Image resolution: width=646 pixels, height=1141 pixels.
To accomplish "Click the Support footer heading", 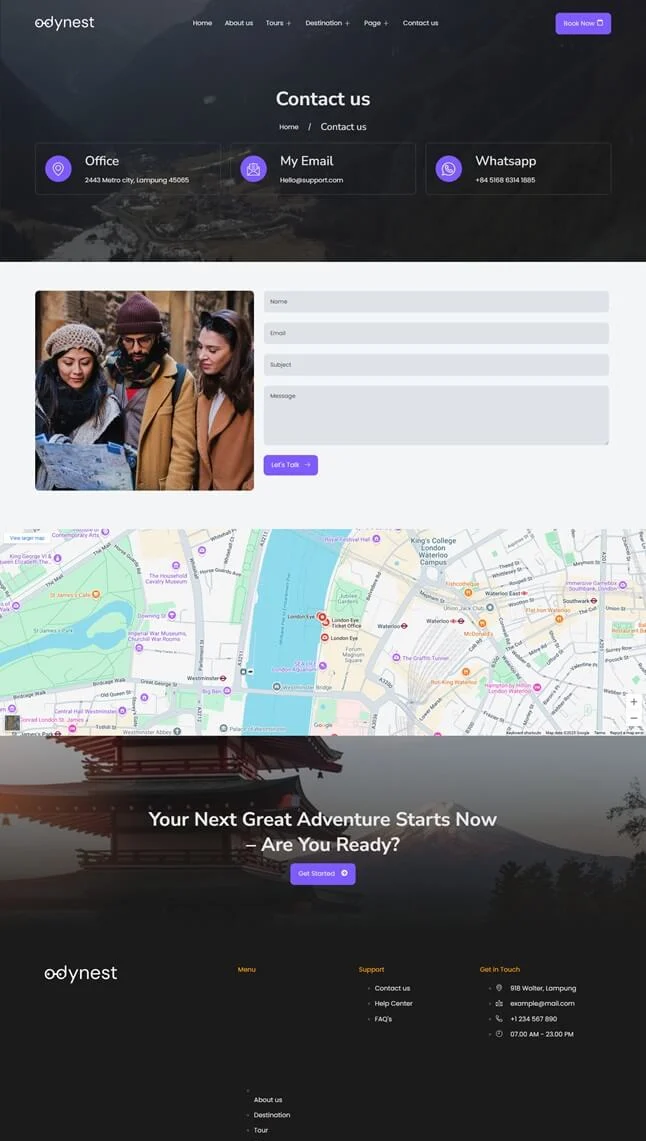I will pos(371,969).
